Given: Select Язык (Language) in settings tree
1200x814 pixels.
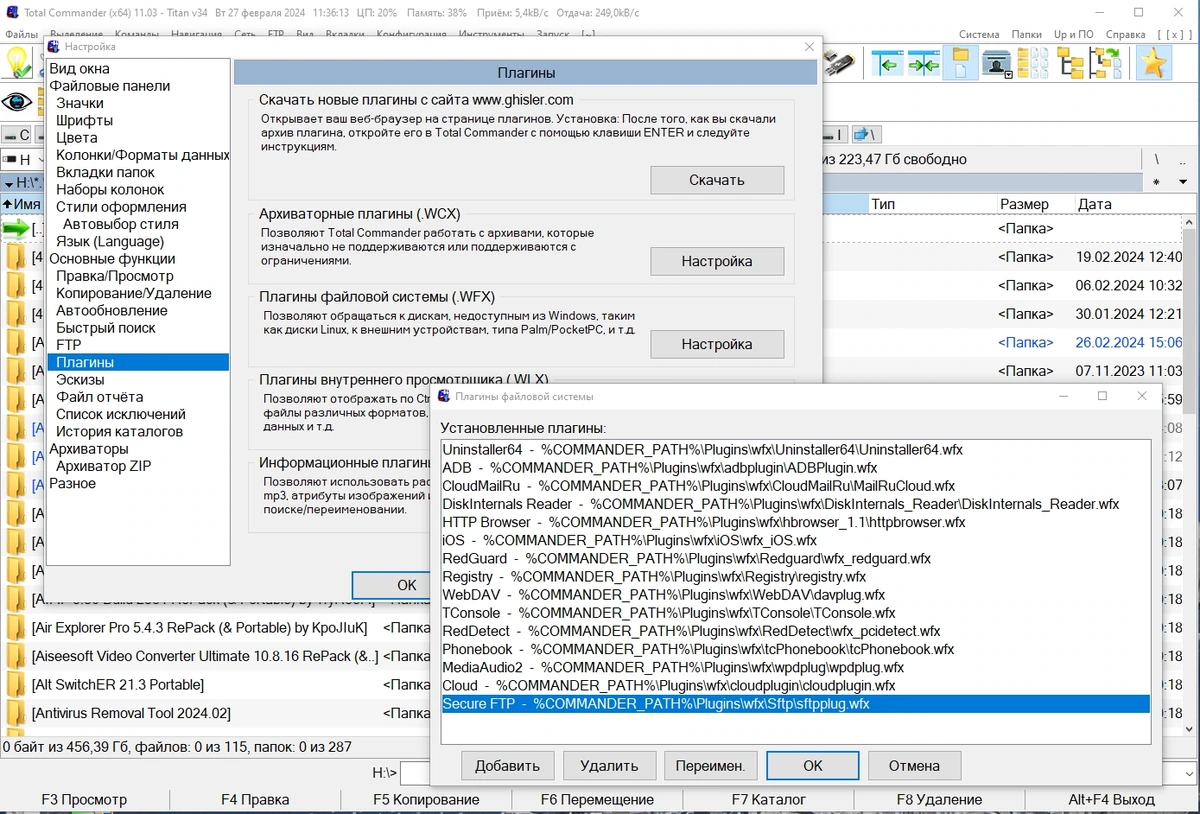Looking at the screenshot, I should tap(110, 241).
